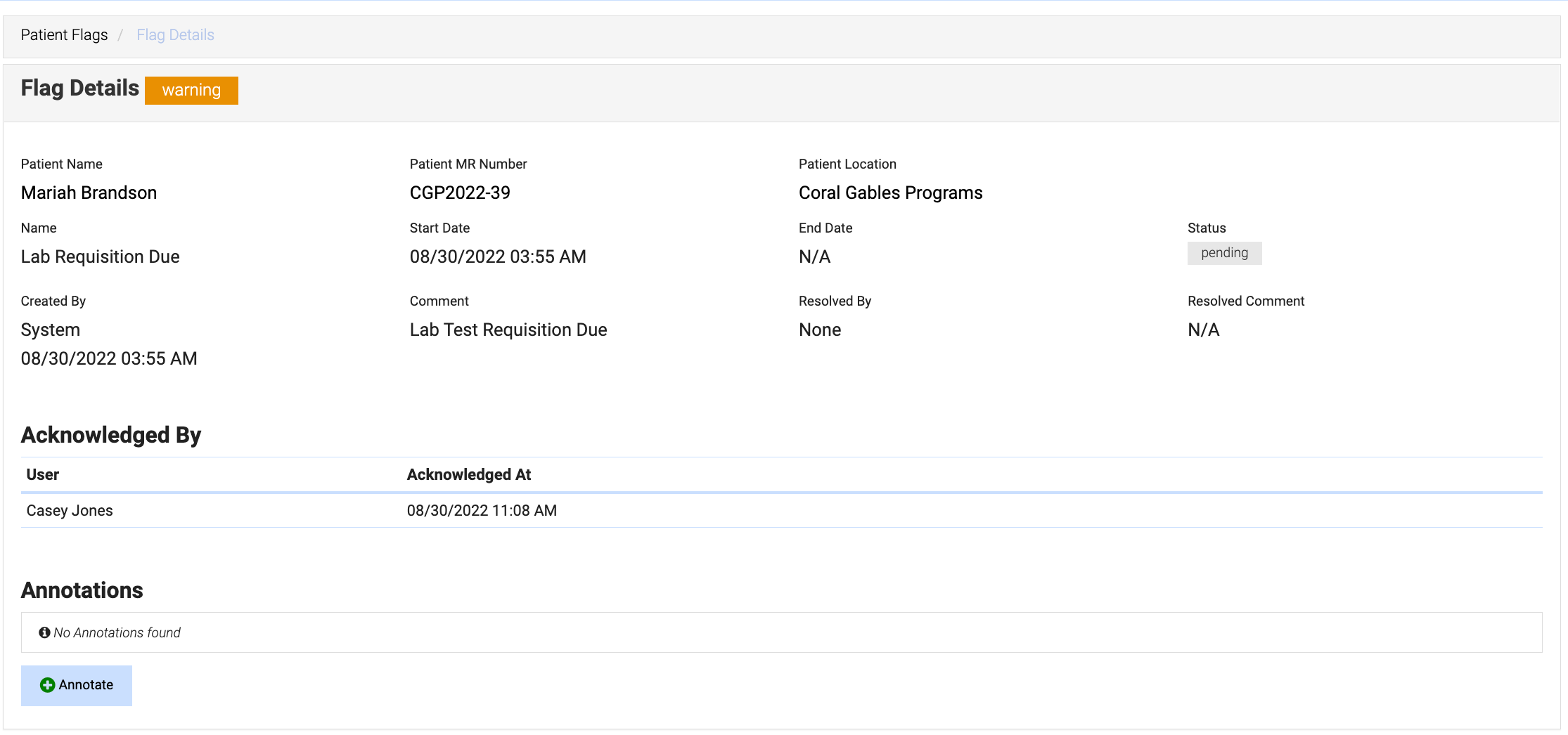Click the MR number CGP2022-39
Viewport: 1568px width, 735px height.
(460, 193)
